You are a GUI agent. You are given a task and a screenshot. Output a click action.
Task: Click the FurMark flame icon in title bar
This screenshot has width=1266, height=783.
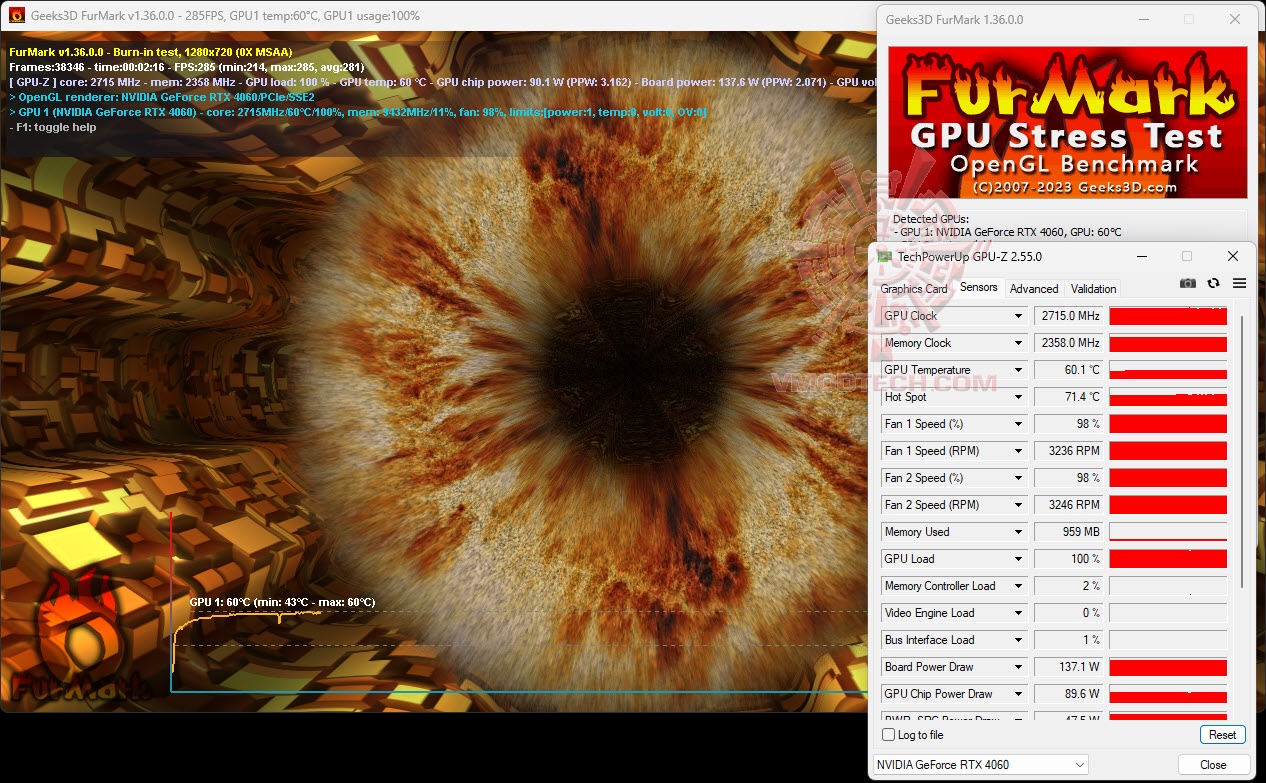point(16,16)
